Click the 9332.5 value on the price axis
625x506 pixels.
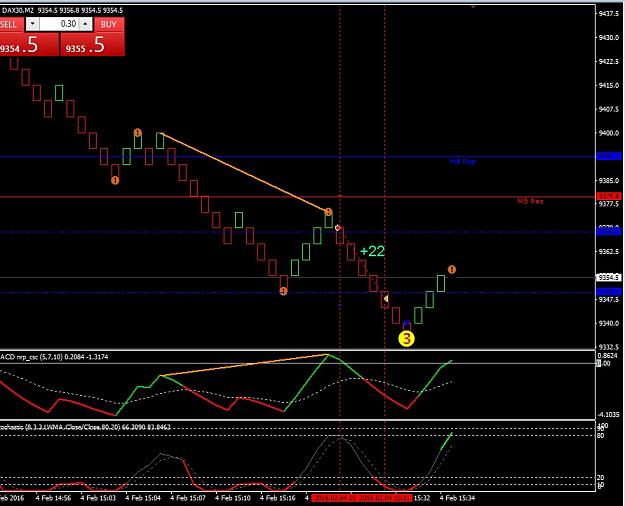(609, 347)
